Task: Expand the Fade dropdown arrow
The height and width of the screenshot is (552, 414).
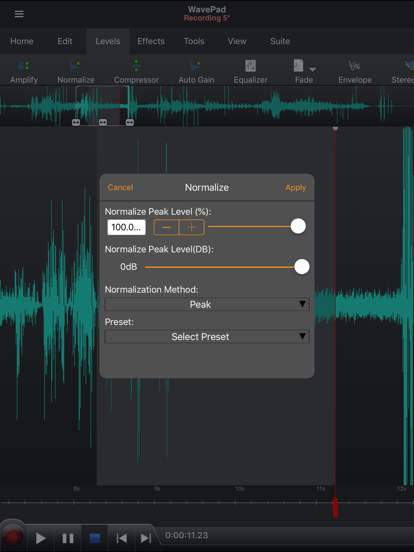Action: [313, 69]
